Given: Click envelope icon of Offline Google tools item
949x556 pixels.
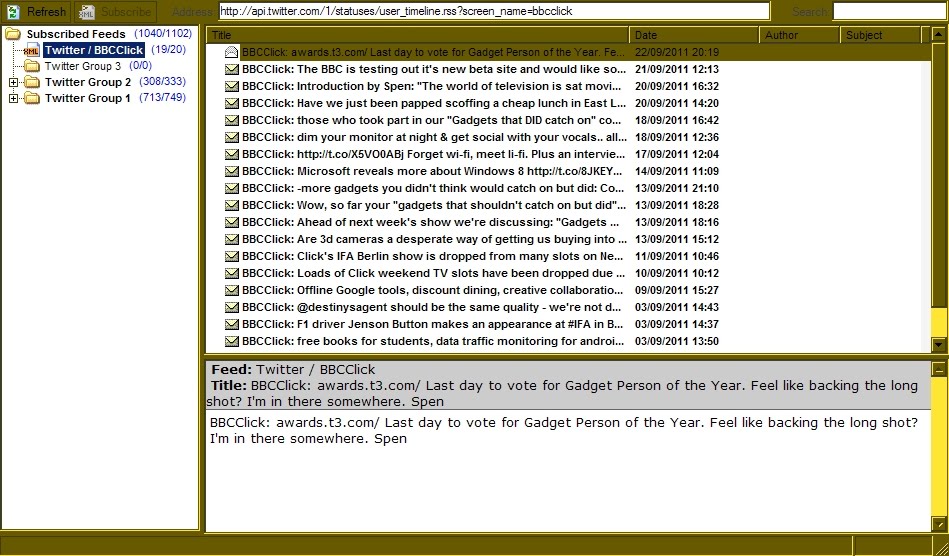Looking at the screenshot, I should tap(231, 290).
